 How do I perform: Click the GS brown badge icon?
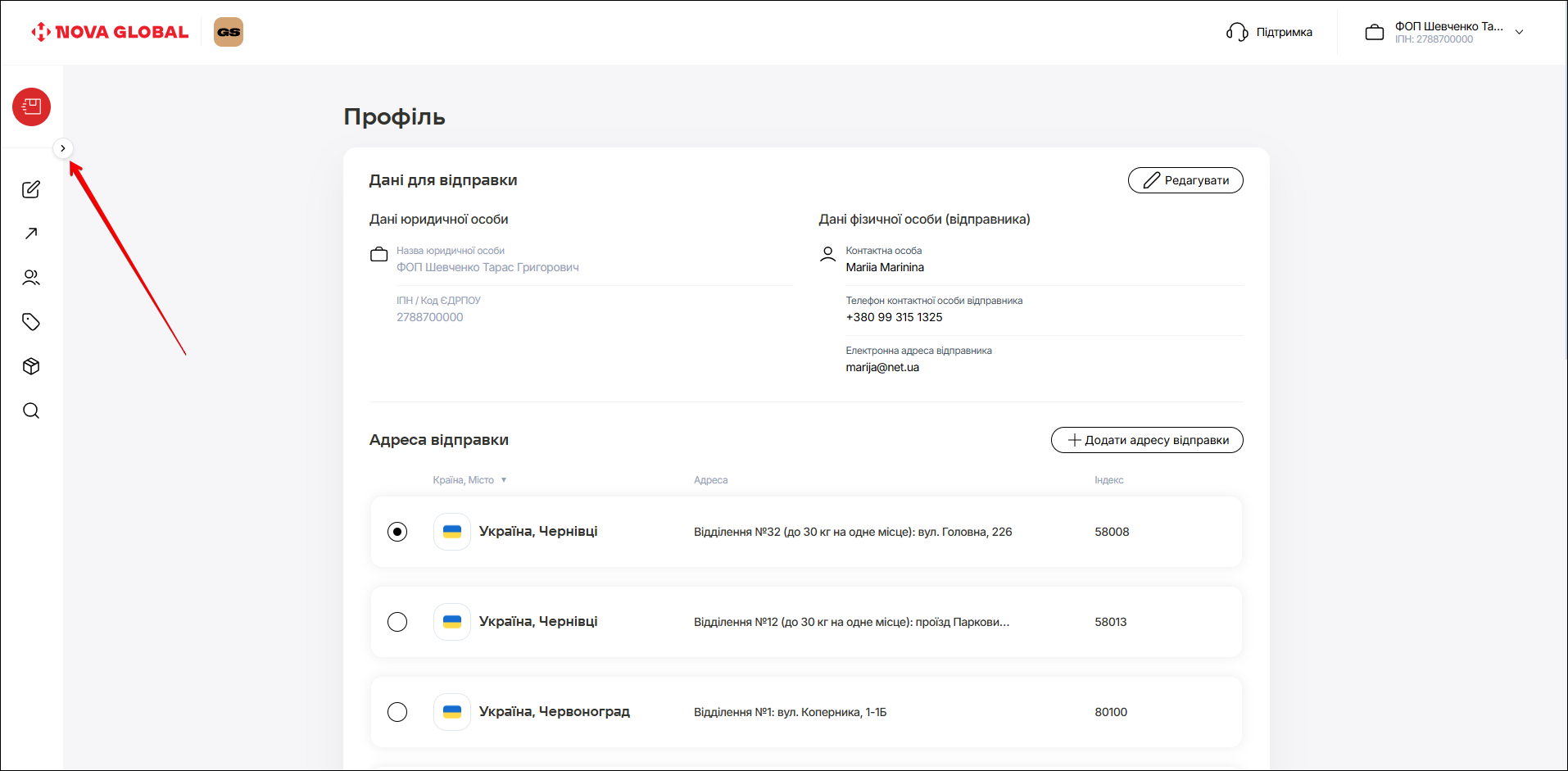pos(229,32)
